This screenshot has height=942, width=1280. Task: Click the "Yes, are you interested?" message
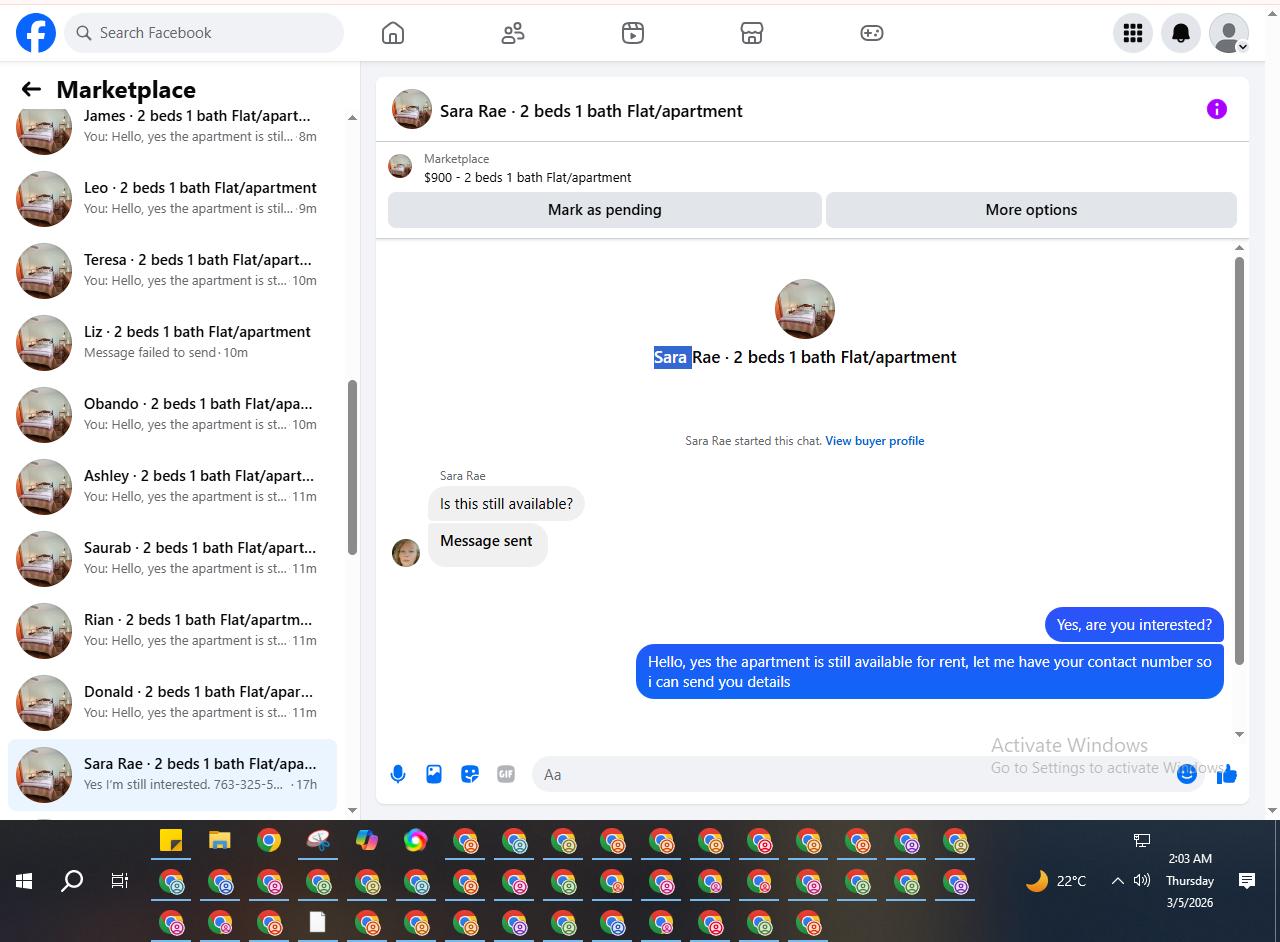pyautogui.click(x=1134, y=625)
